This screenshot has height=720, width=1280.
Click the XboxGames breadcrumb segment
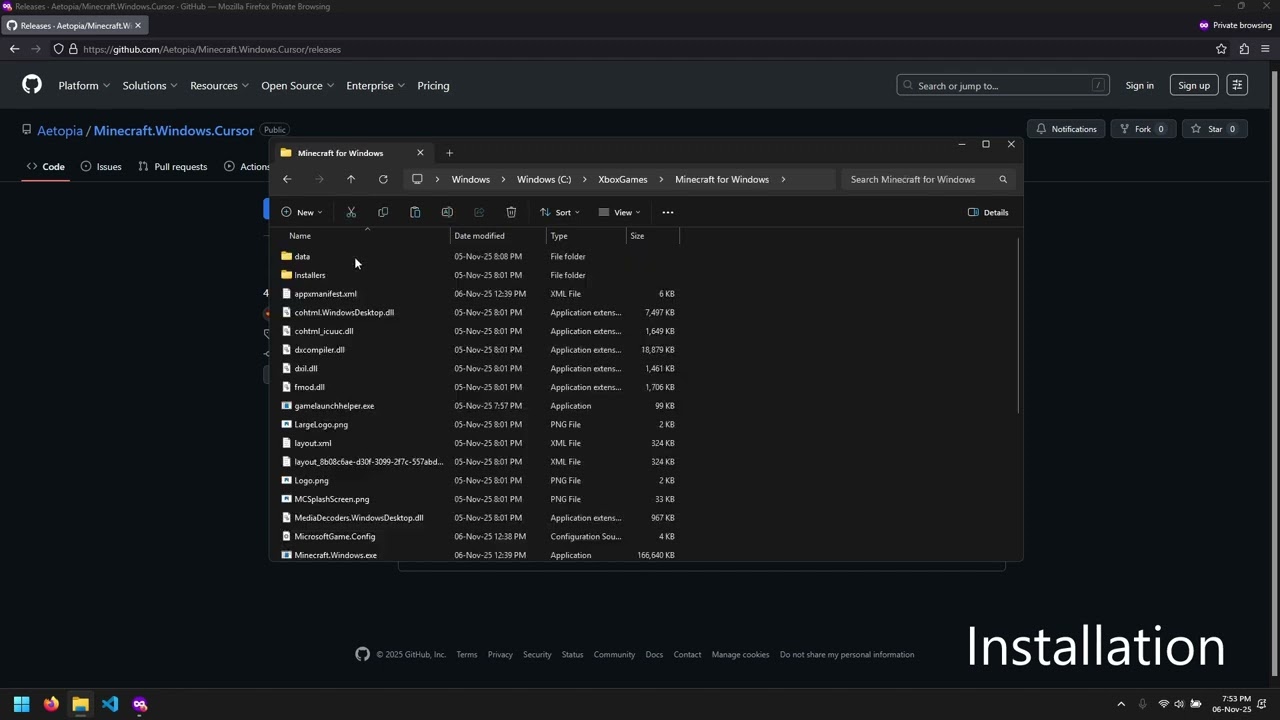pyautogui.click(x=623, y=179)
